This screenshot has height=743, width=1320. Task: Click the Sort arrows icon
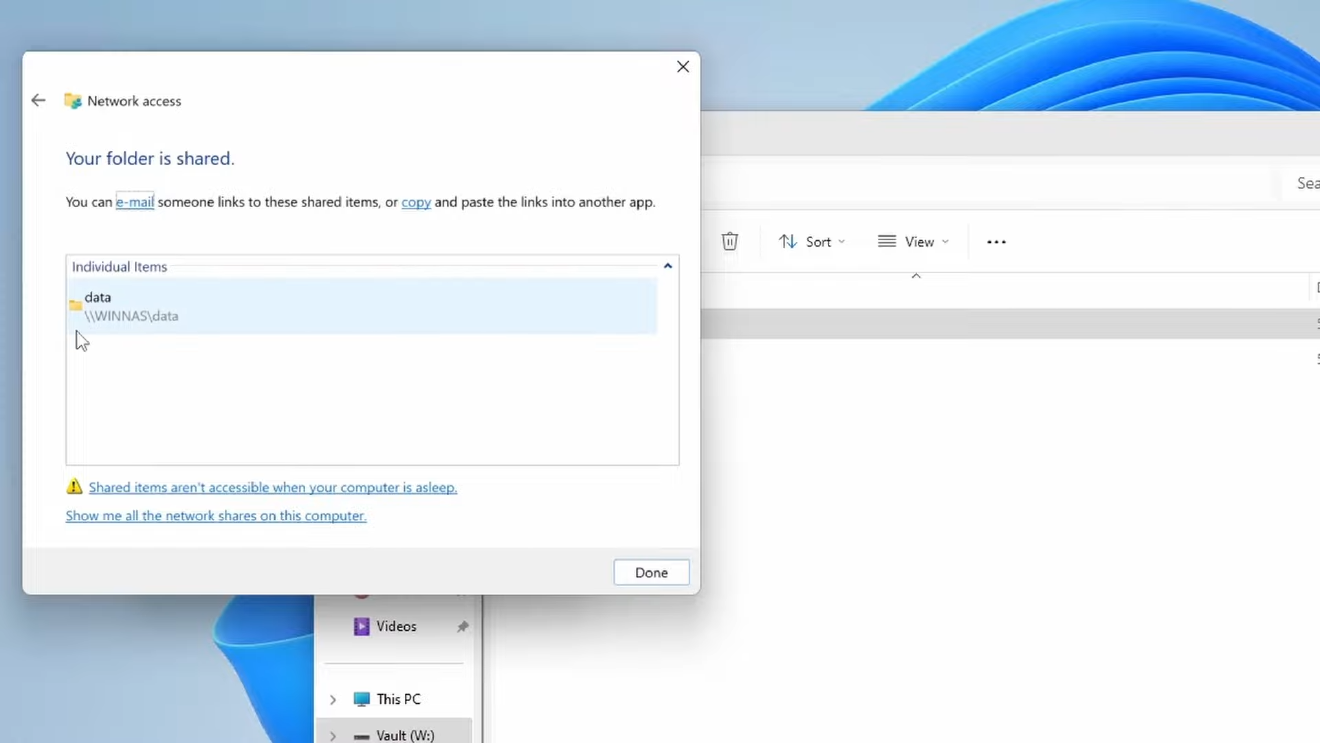click(x=787, y=241)
